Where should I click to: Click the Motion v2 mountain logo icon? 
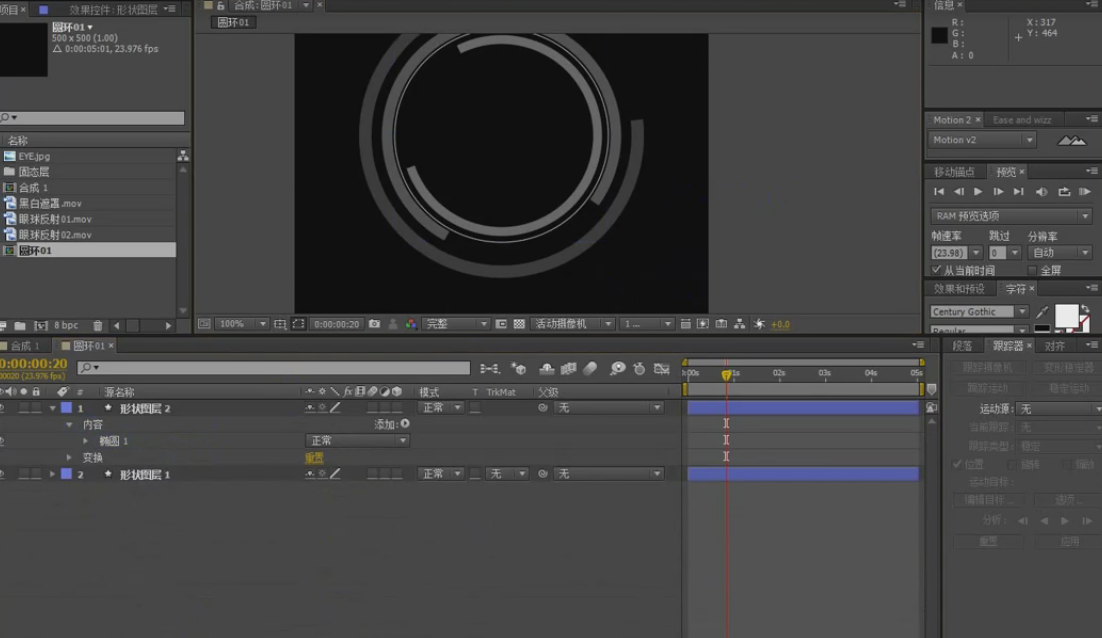[1071, 141]
